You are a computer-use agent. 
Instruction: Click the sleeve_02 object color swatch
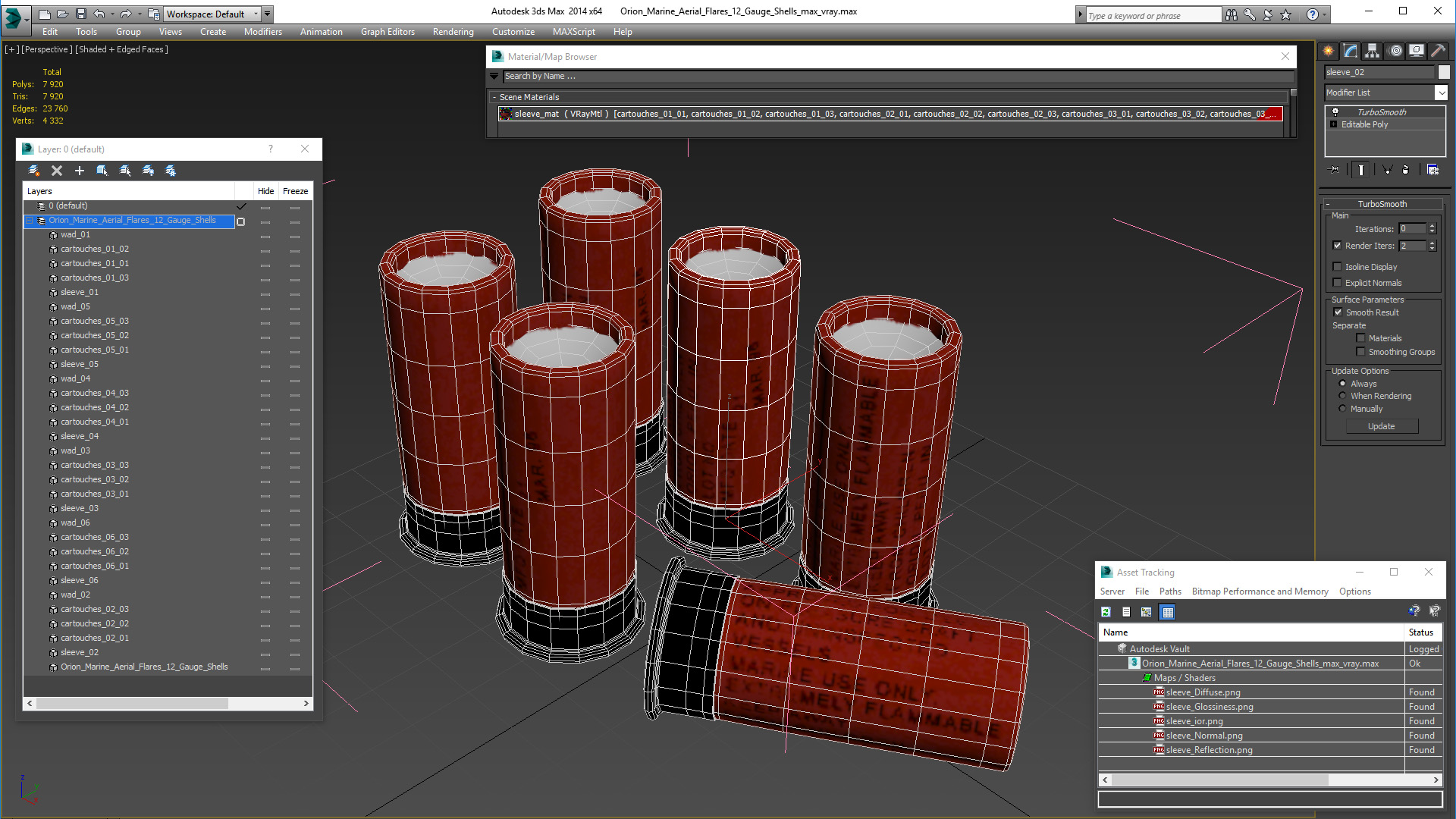1444,72
